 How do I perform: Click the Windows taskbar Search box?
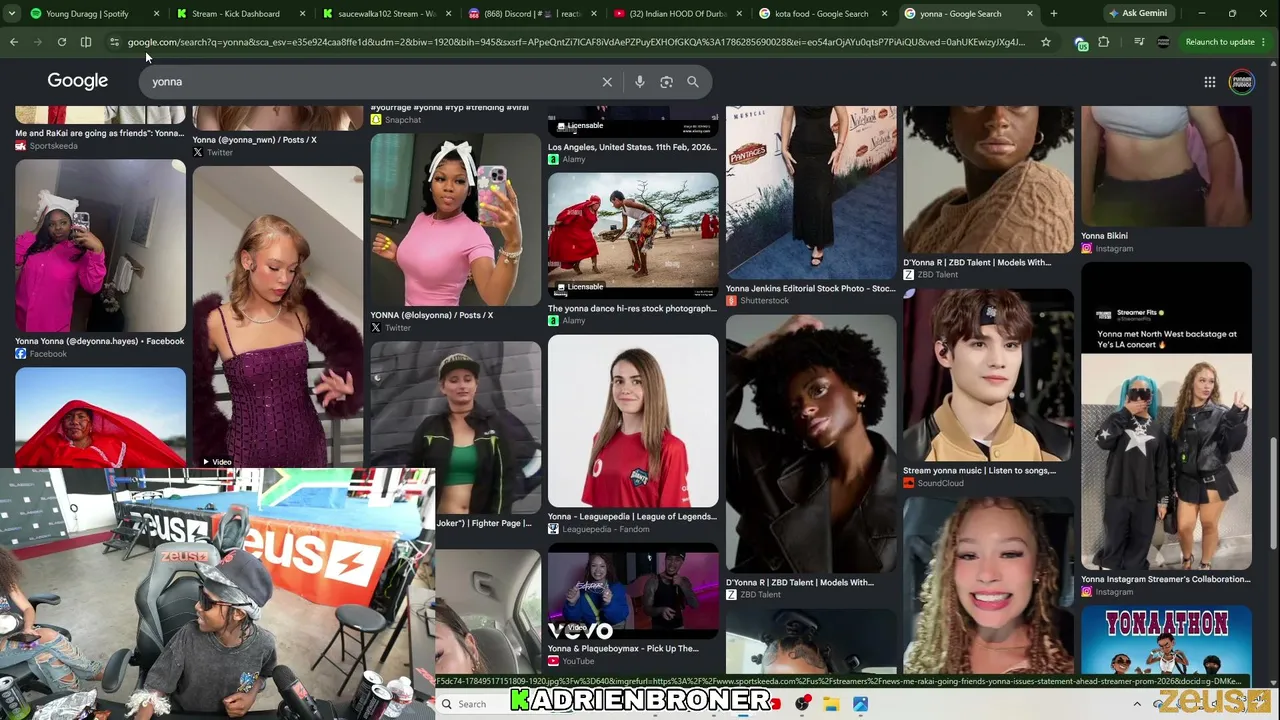point(473,704)
